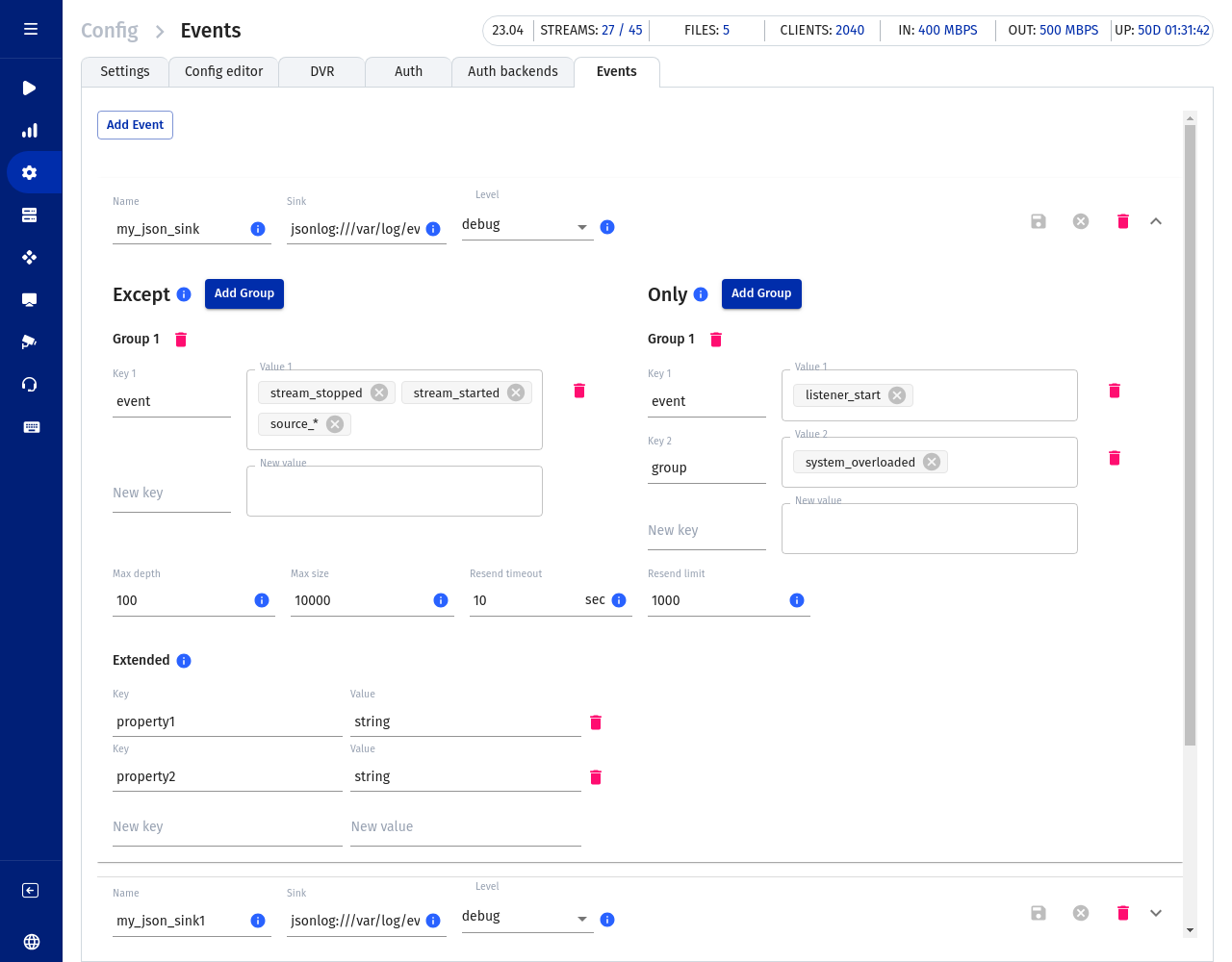The image size is (1232, 962).
Task: Save the my_json_sink event
Action: 1038,221
